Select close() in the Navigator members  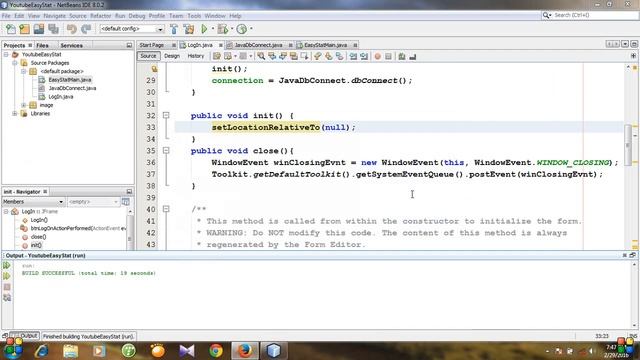pyautogui.click(x=38, y=237)
